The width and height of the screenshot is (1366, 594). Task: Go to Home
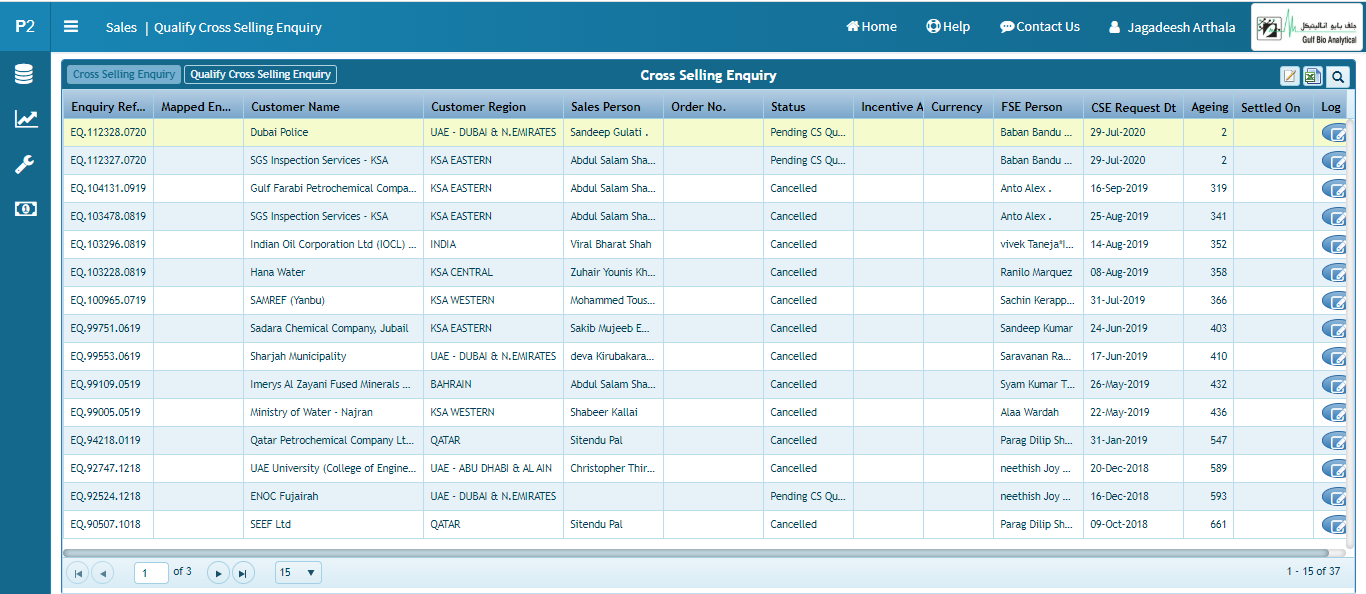[x=871, y=27]
